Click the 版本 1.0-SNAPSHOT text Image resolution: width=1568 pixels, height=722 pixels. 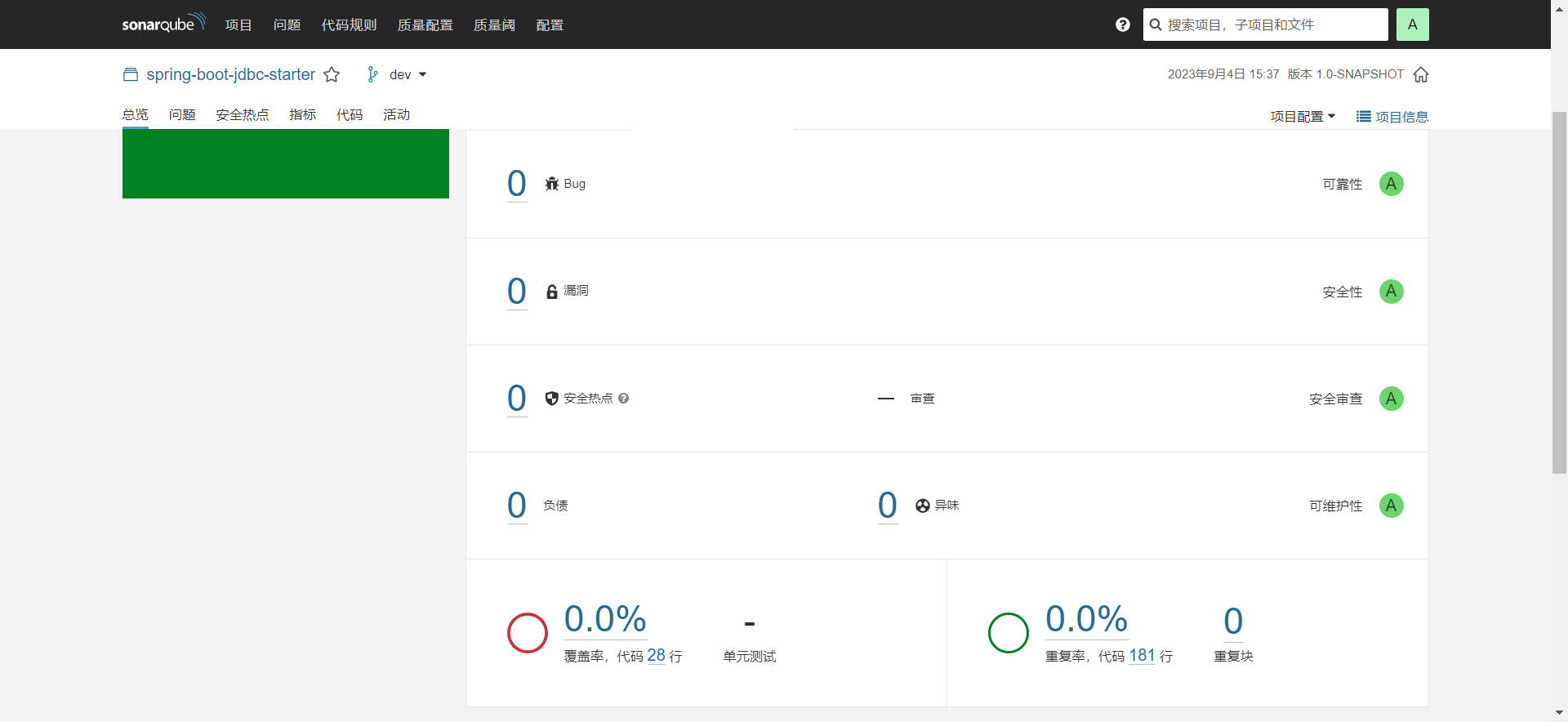[x=1346, y=74]
